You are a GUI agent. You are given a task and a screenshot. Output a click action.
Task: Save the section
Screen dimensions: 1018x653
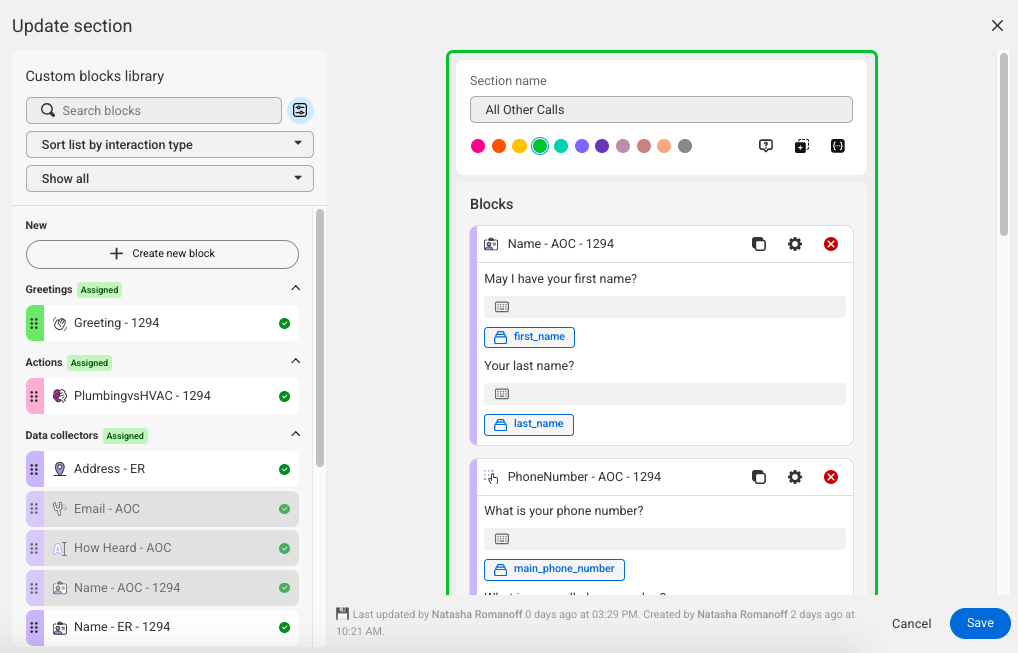[980, 623]
